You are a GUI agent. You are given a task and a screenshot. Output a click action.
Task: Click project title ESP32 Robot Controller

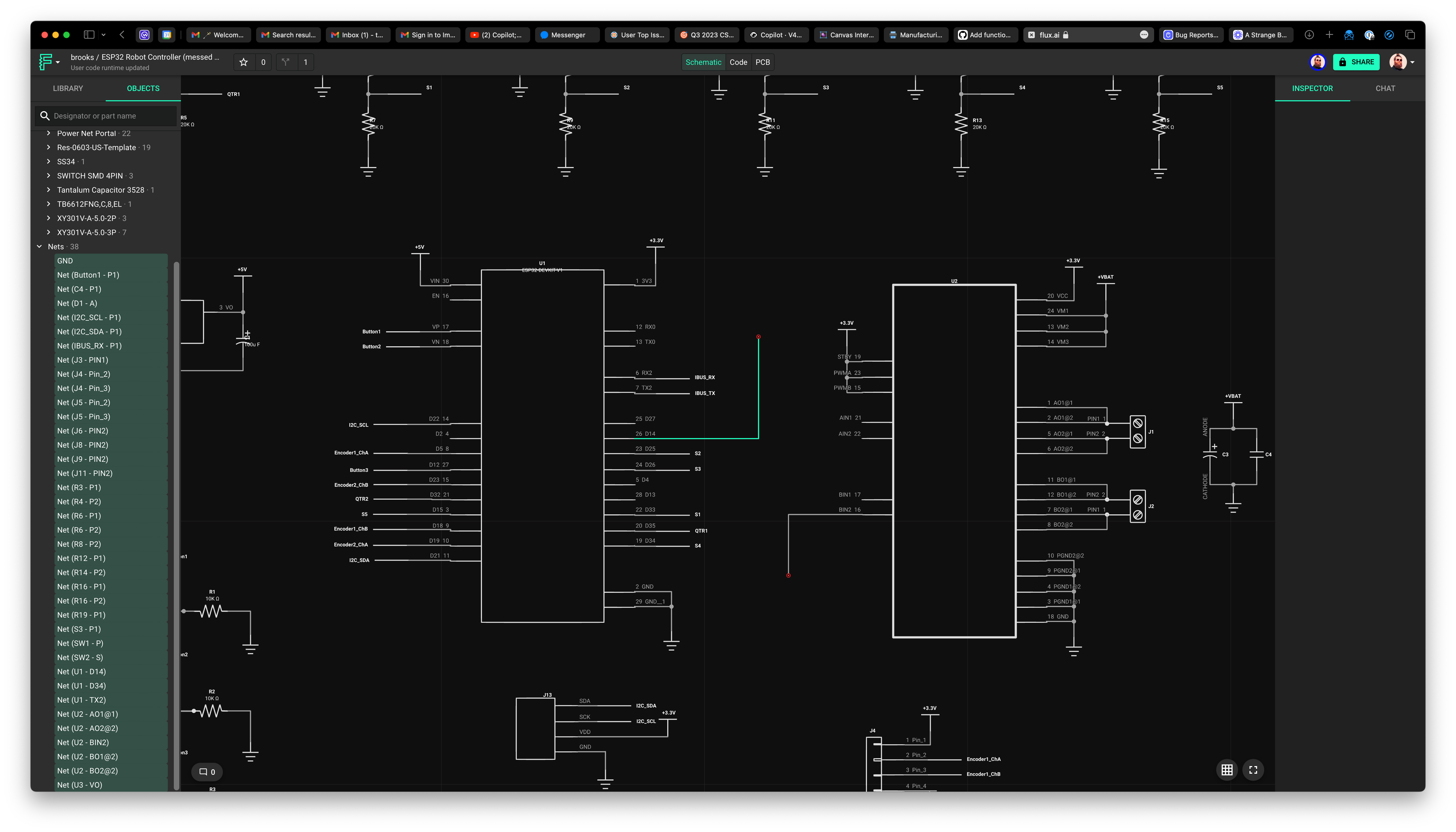tap(160, 57)
